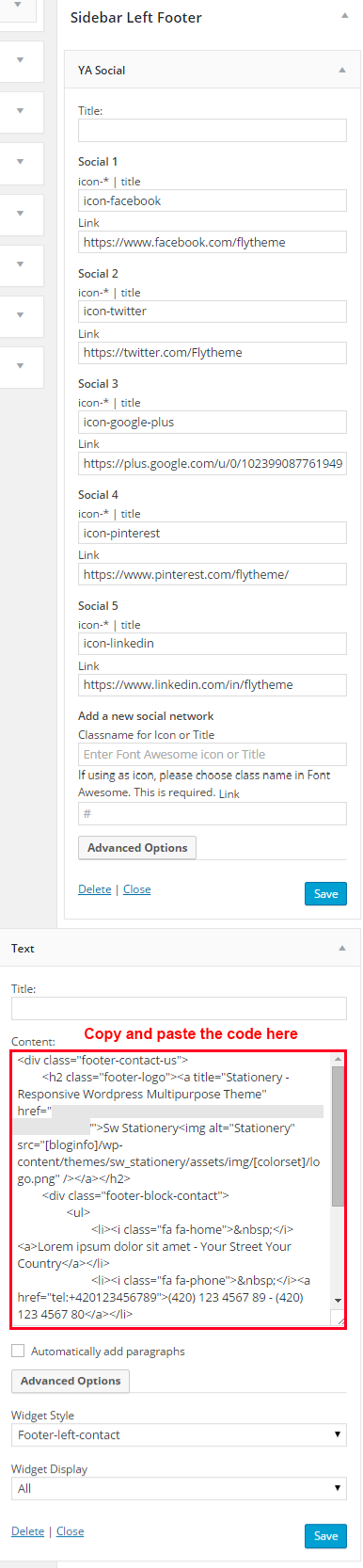
Task: Open Advanced Options in YA Social
Action: click(x=137, y=848)
